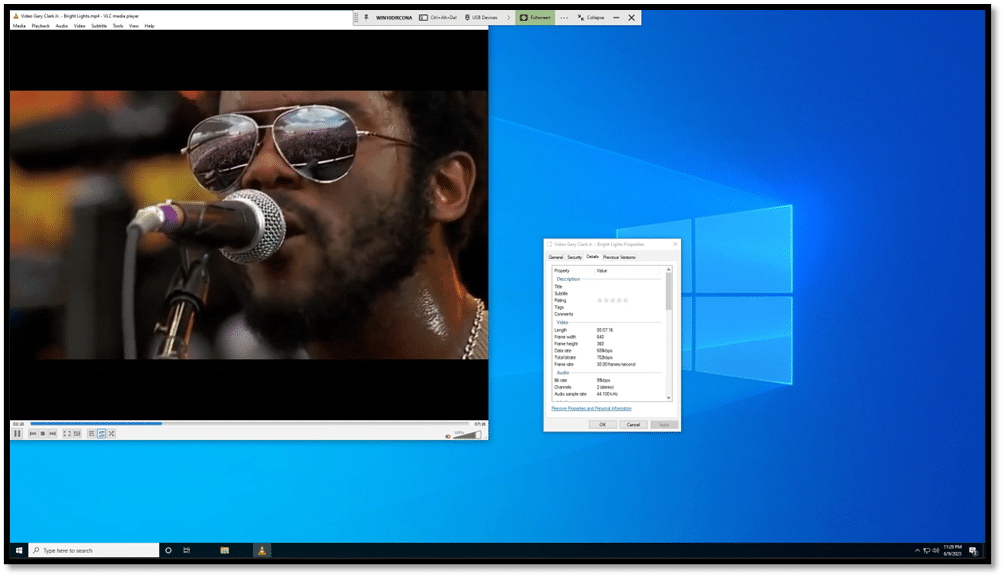Toggle VLC random shuffle button

coord(111,434)
